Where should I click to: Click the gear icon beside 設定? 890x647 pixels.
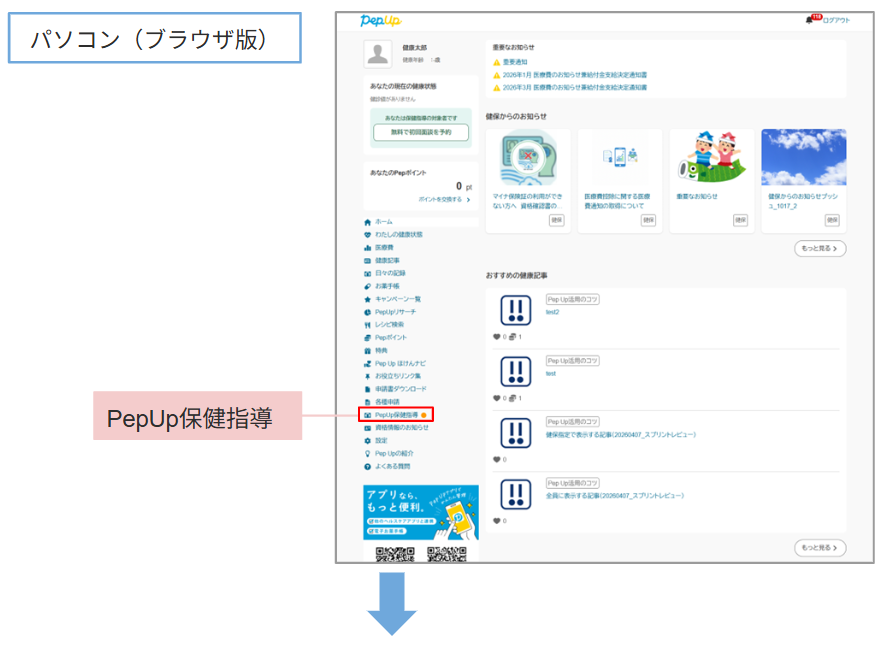click(367, 440)
